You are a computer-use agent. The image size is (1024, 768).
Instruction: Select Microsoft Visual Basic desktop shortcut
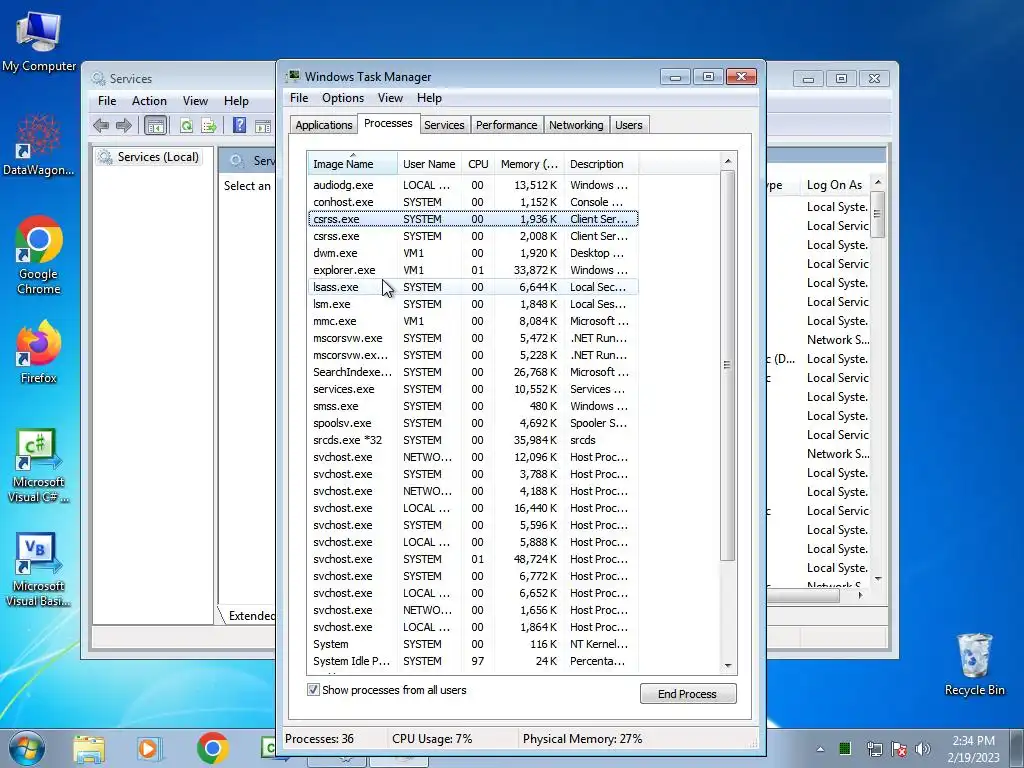point(39,570)
